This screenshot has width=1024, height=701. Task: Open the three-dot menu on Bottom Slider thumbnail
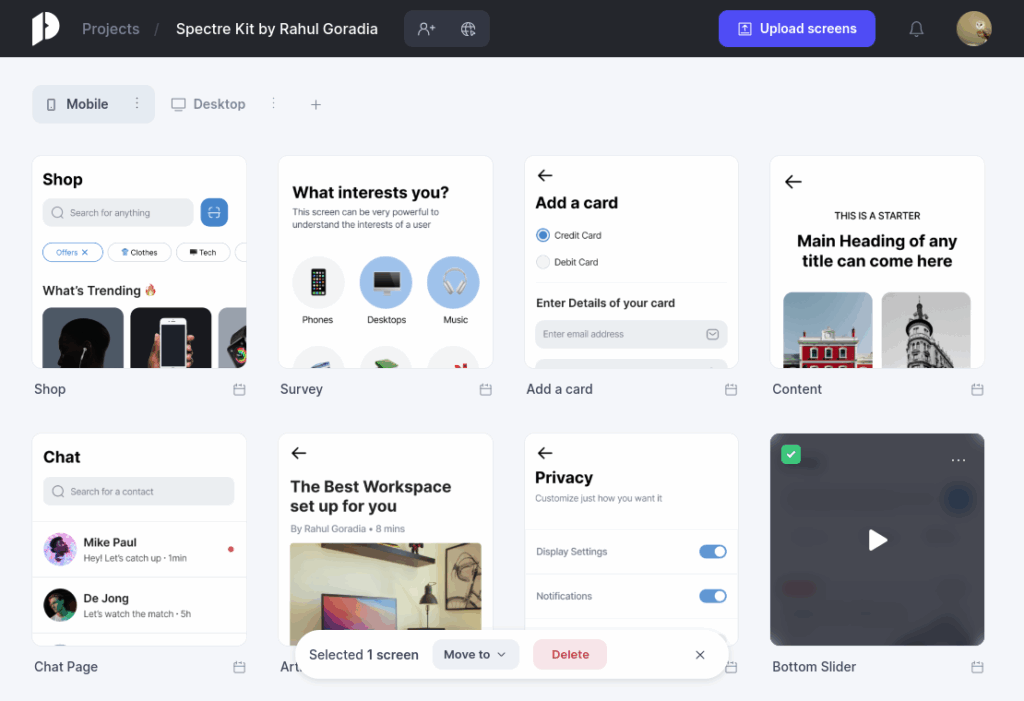(958, 460)
